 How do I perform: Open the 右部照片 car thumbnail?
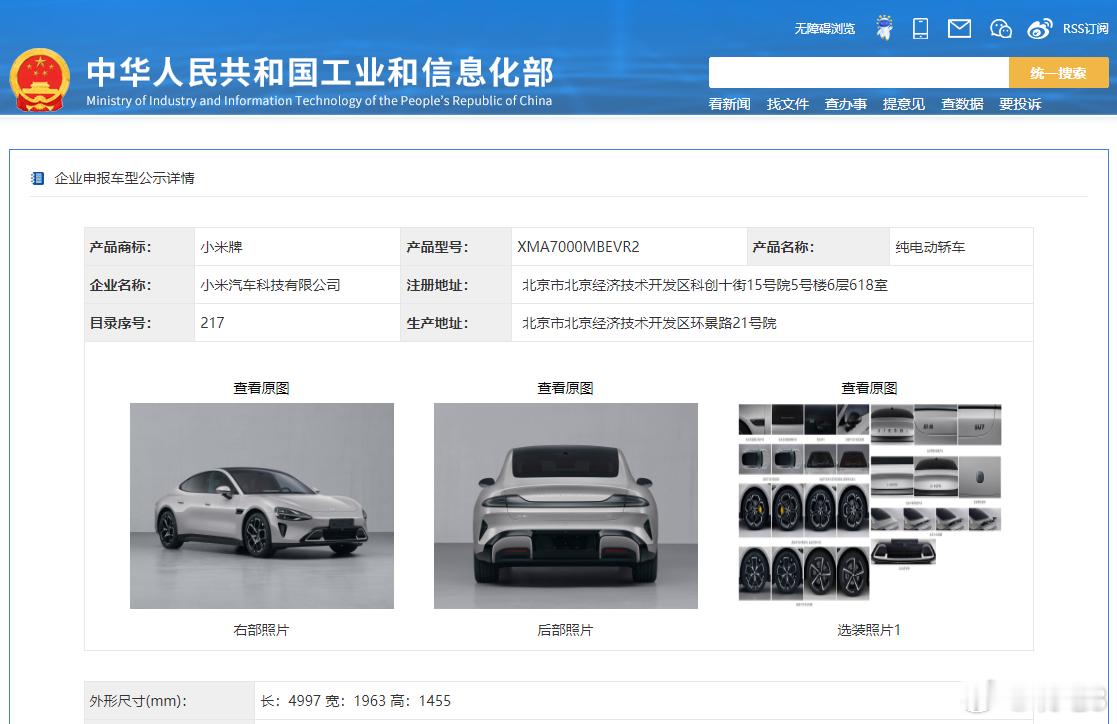tap(261, 506)
